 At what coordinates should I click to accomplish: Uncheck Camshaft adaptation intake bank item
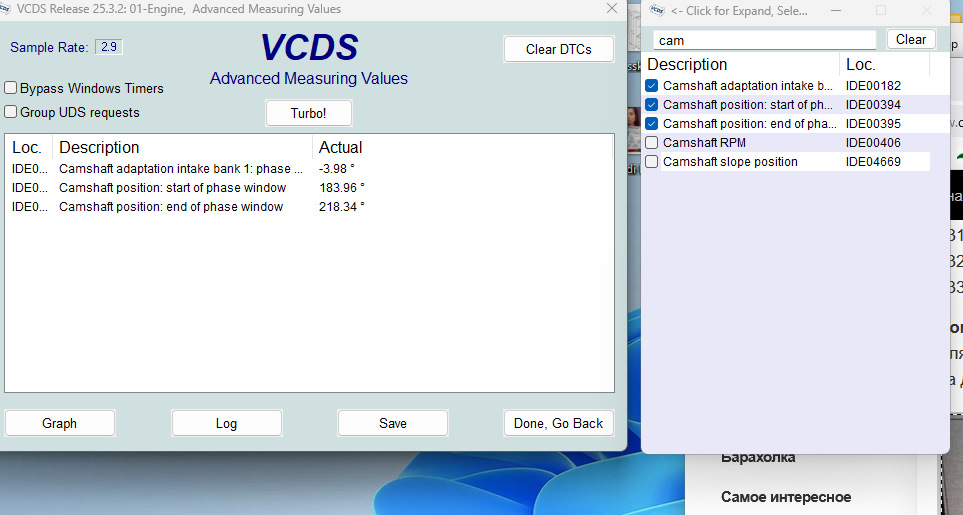click(652, 86)
